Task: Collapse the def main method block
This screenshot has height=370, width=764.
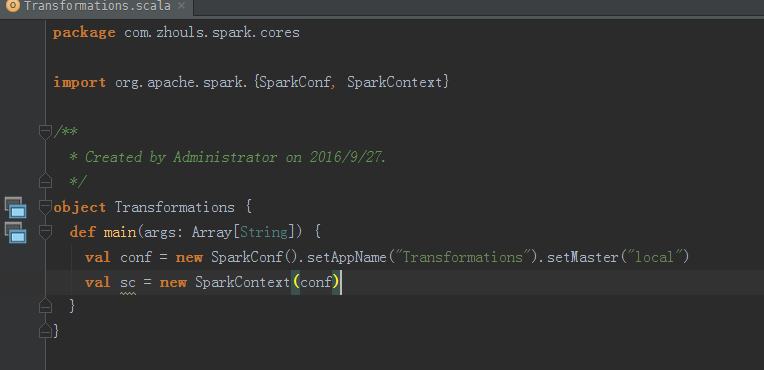Action: tap(45, 232)
